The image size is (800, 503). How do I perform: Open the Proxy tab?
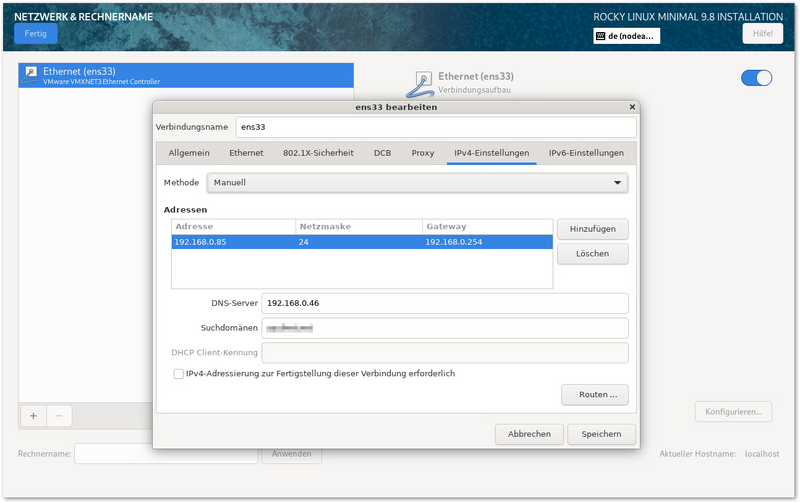click(422, 153)
